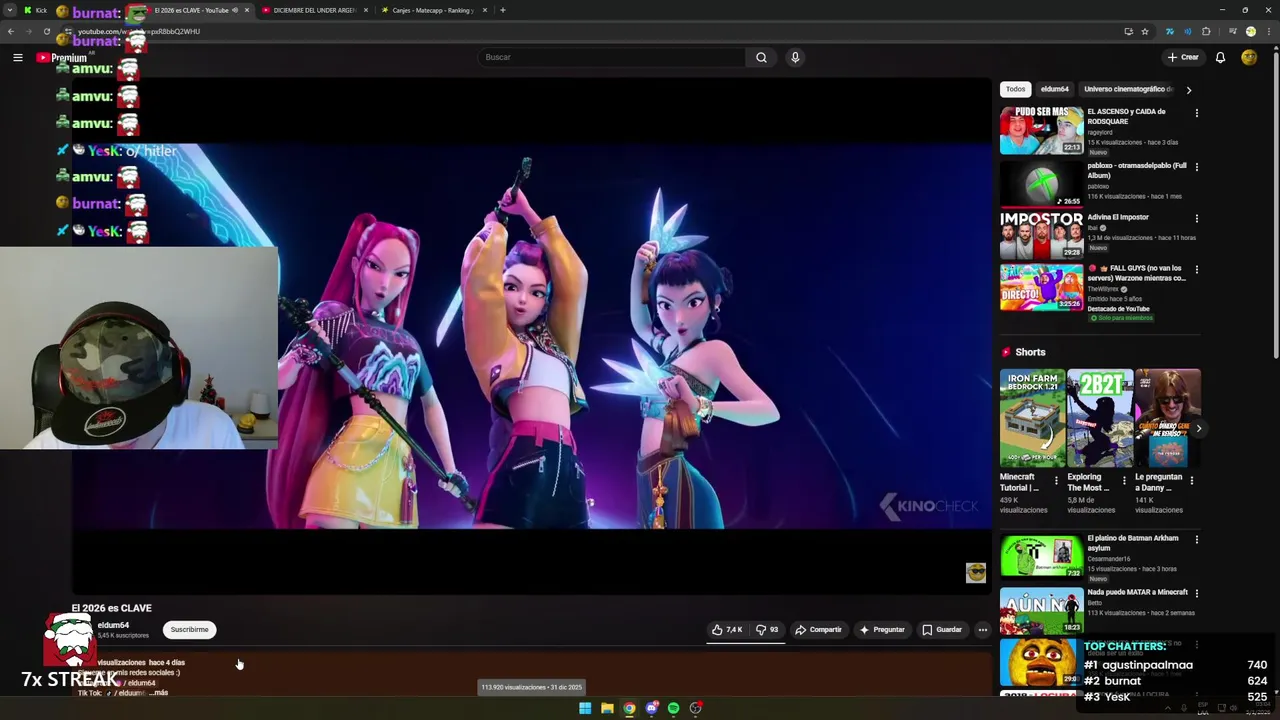
Task: Open the 2B2T Exploring short thumbnail
Action: [1100, 418]
